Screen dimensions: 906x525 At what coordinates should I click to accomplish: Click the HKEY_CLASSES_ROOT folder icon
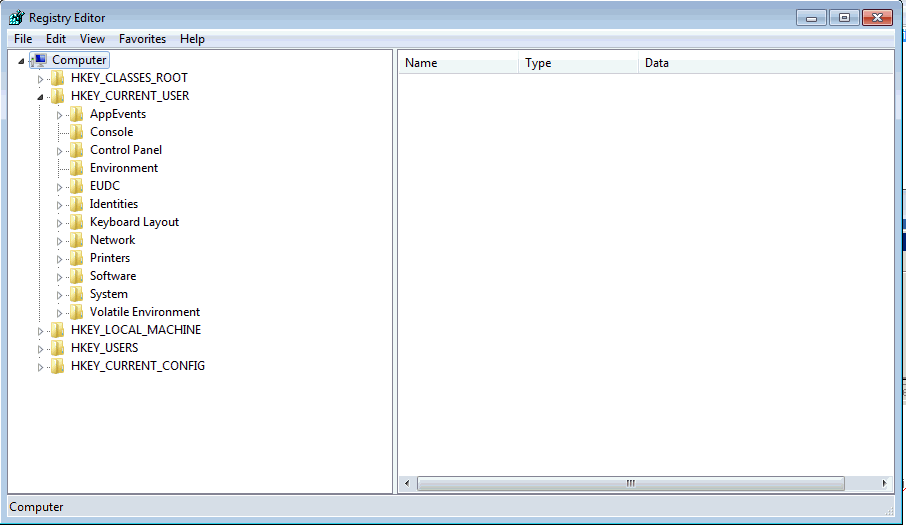coord(58,78)
